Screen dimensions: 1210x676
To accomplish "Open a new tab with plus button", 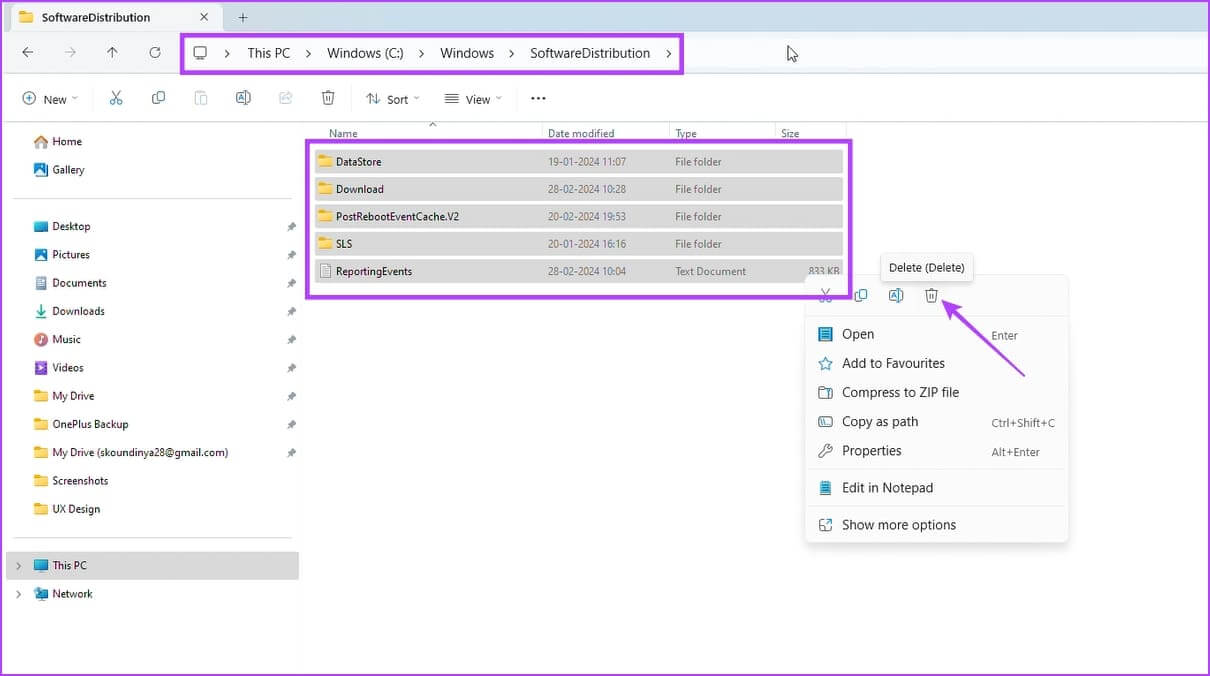I will coord(243,17).
